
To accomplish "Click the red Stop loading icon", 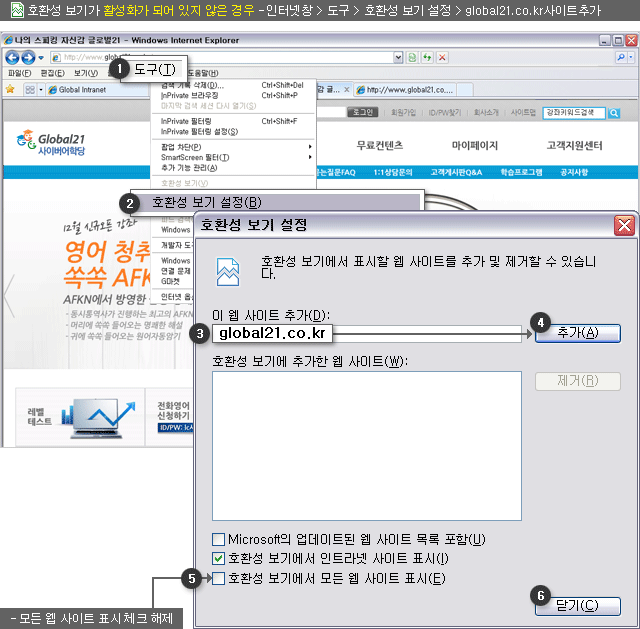I will [443, 58].
